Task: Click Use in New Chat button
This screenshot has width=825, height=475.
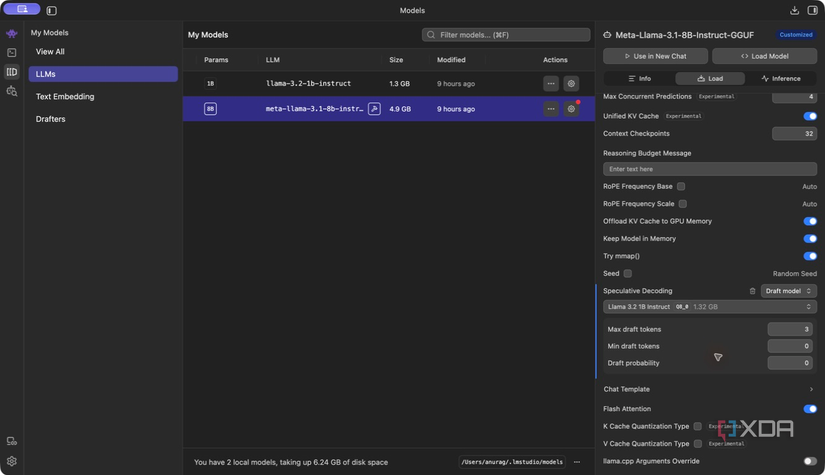Action: point(656,56)
